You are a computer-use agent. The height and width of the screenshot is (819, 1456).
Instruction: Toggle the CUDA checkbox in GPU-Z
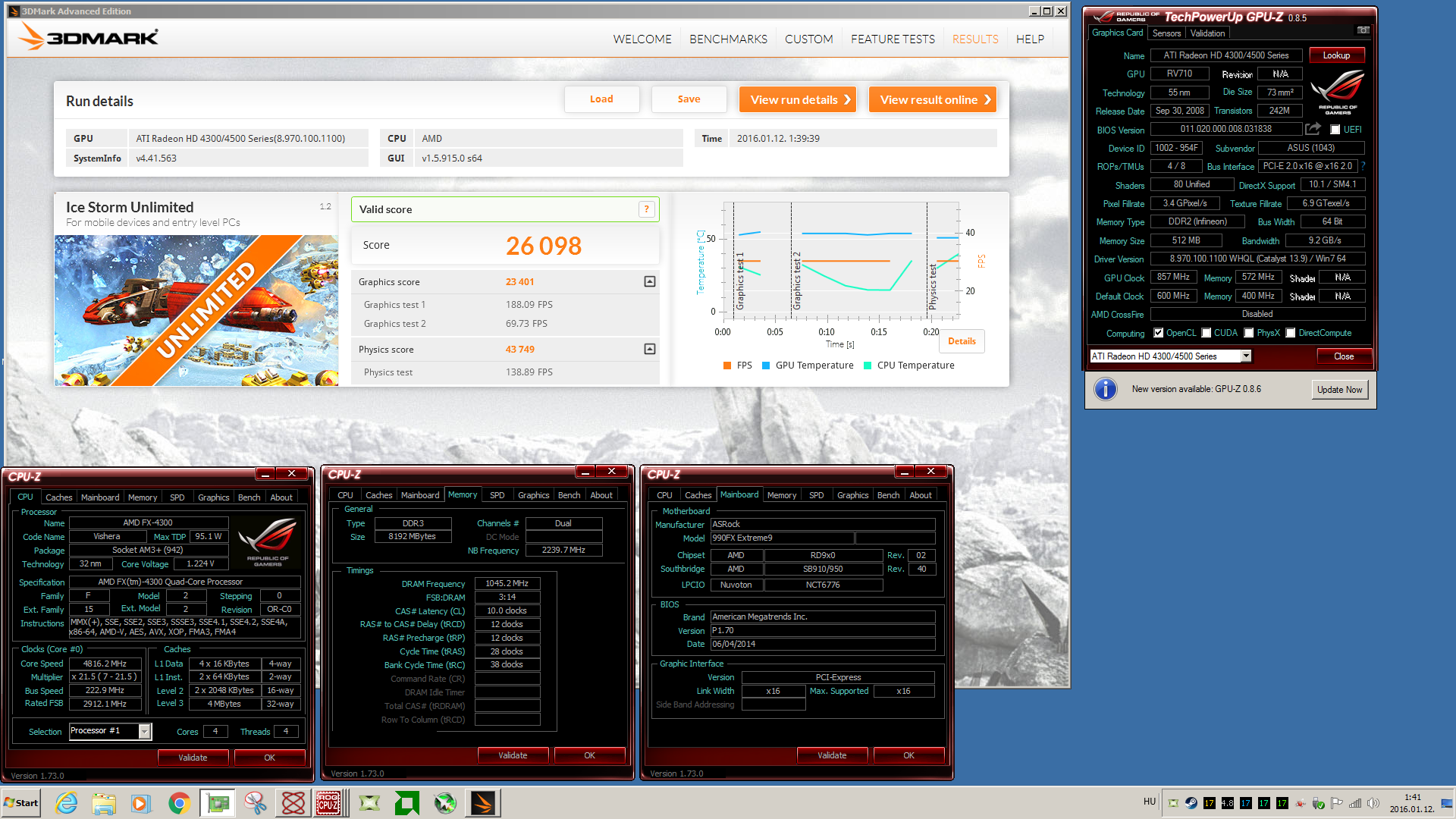click(x=1207, y=333)
